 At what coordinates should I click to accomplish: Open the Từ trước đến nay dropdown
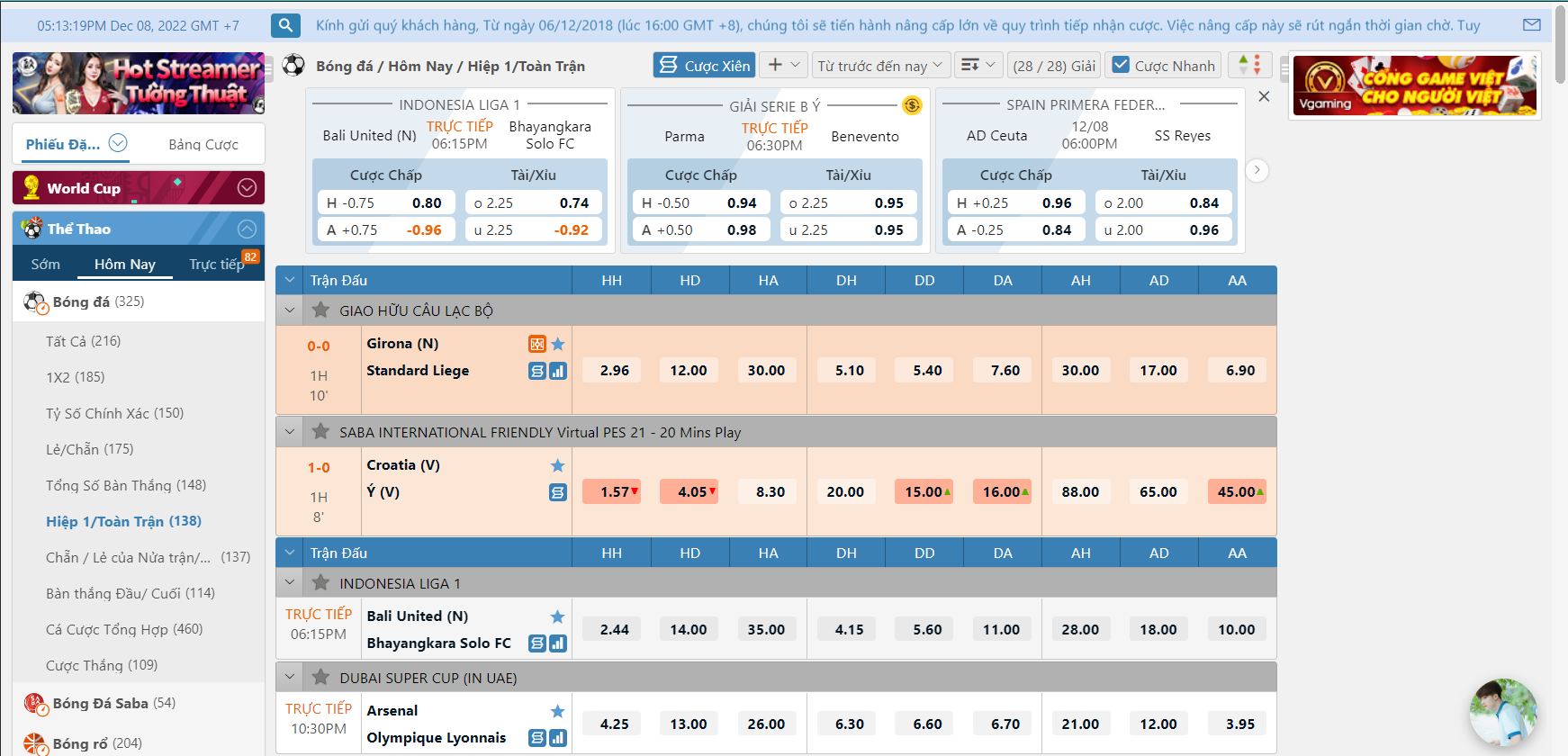[879, 65]
